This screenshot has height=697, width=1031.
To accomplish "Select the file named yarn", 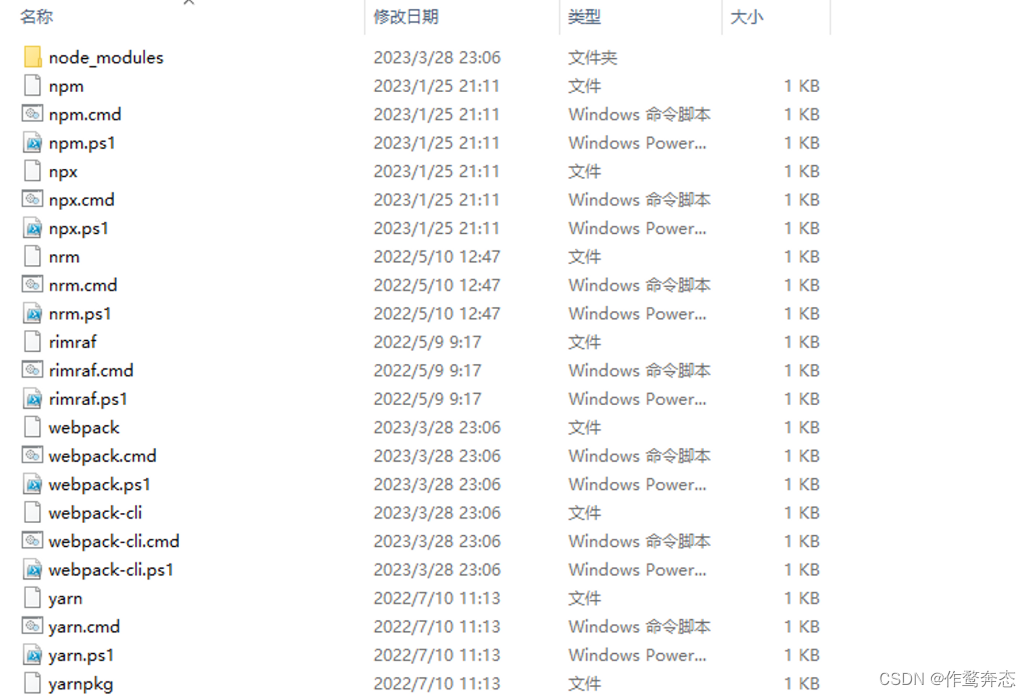I will [x=65, y=599].
